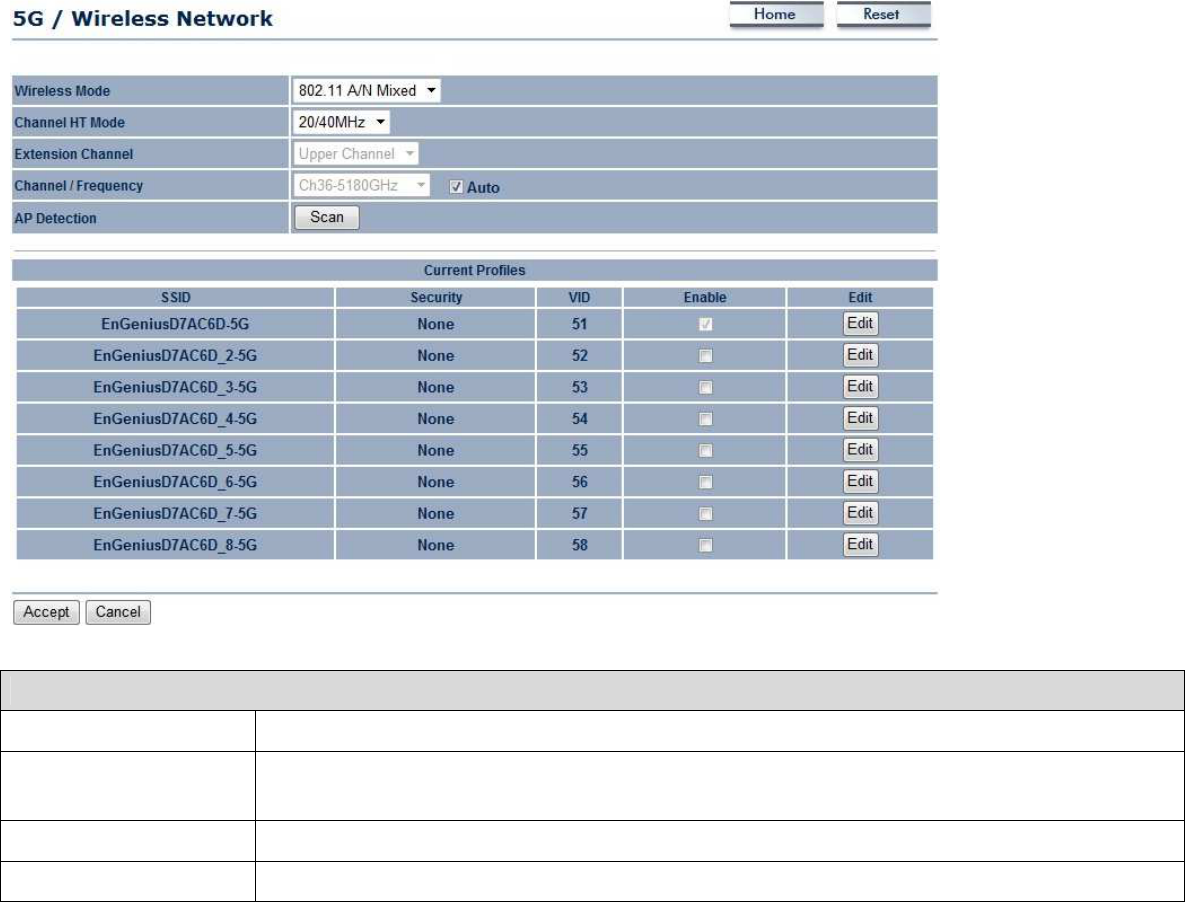Click VID value 52
The width and height of the screenshot is (1185, 902).
coord(580,356)
